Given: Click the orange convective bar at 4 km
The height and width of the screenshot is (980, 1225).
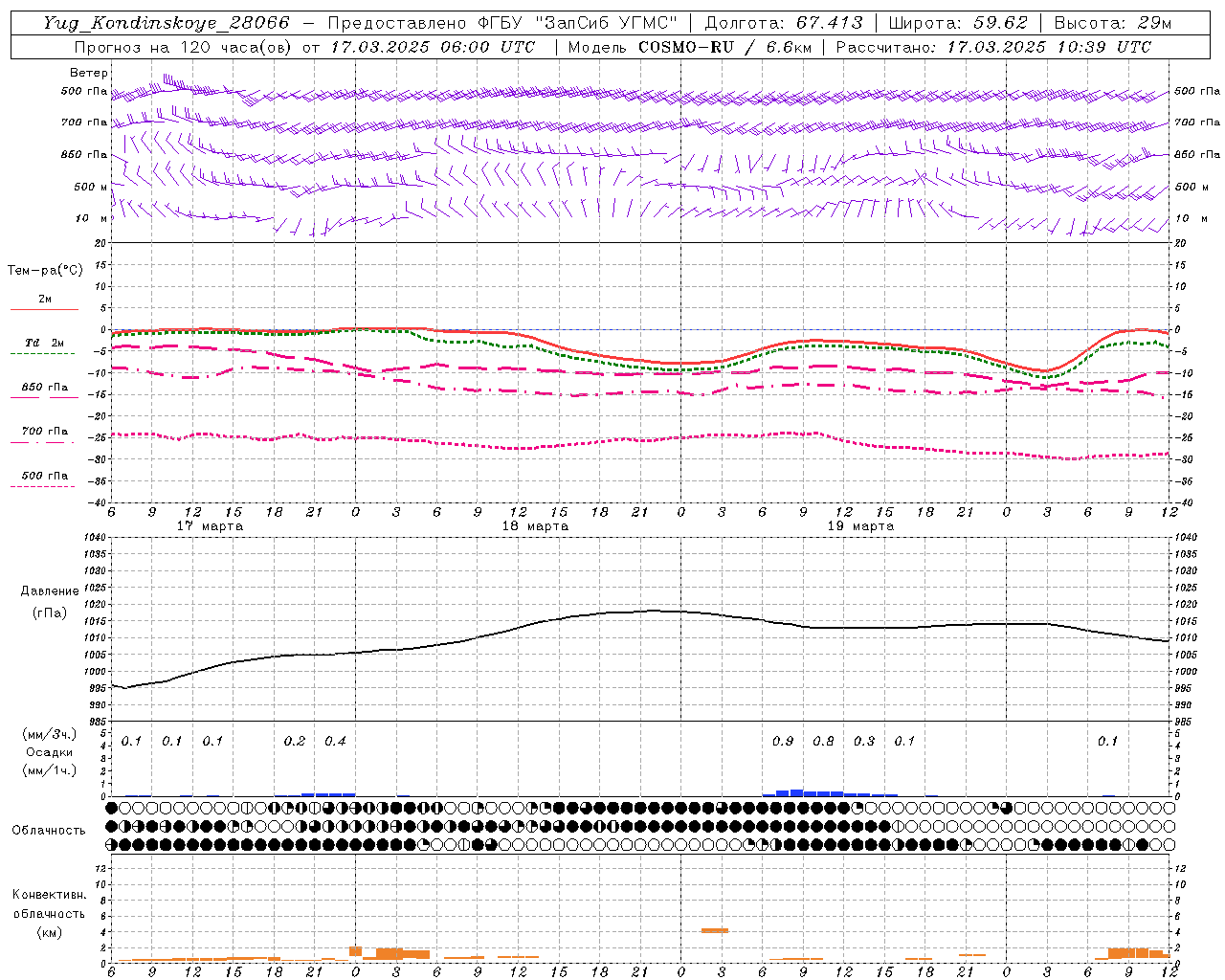Looking at the screenshot, I should (715, 930).
